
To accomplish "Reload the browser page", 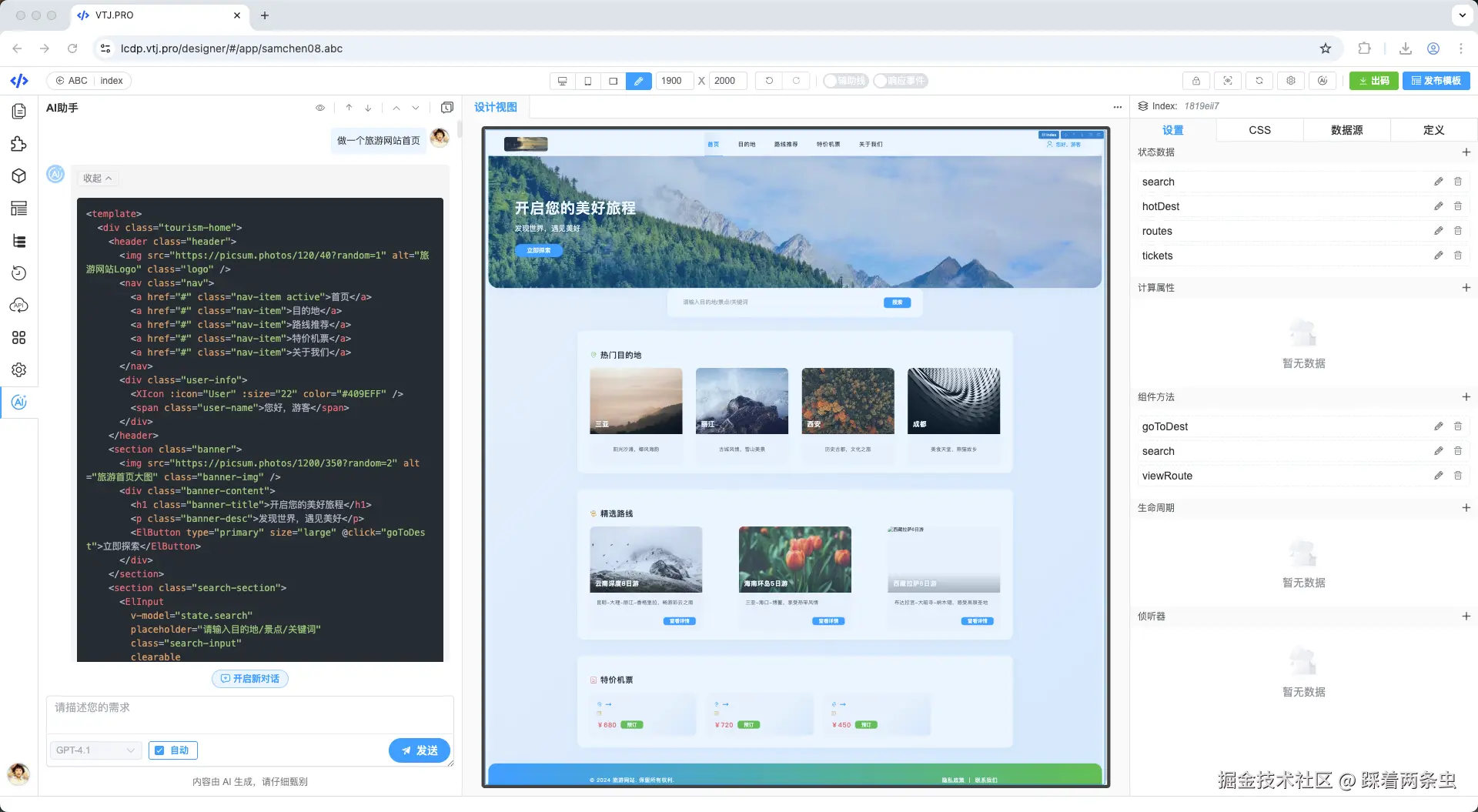I will click(x=72, y=48).
